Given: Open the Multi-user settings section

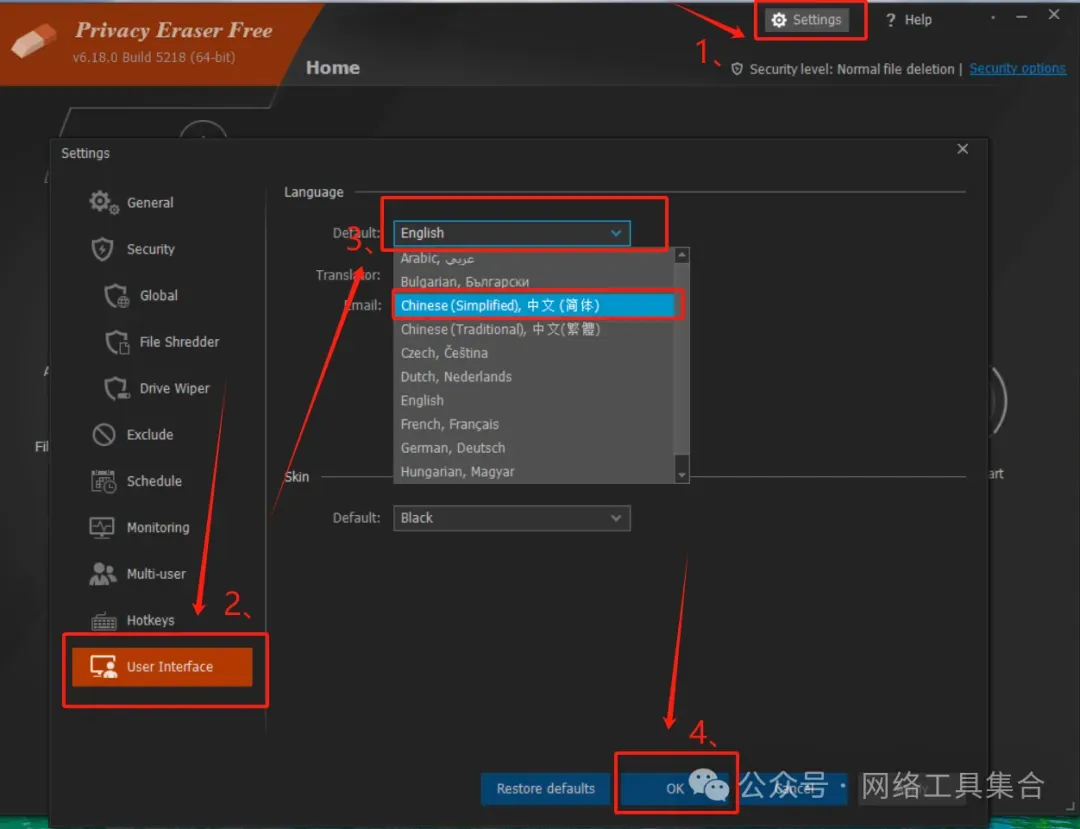Looking at the screenshot, I should tap(156, 574).
